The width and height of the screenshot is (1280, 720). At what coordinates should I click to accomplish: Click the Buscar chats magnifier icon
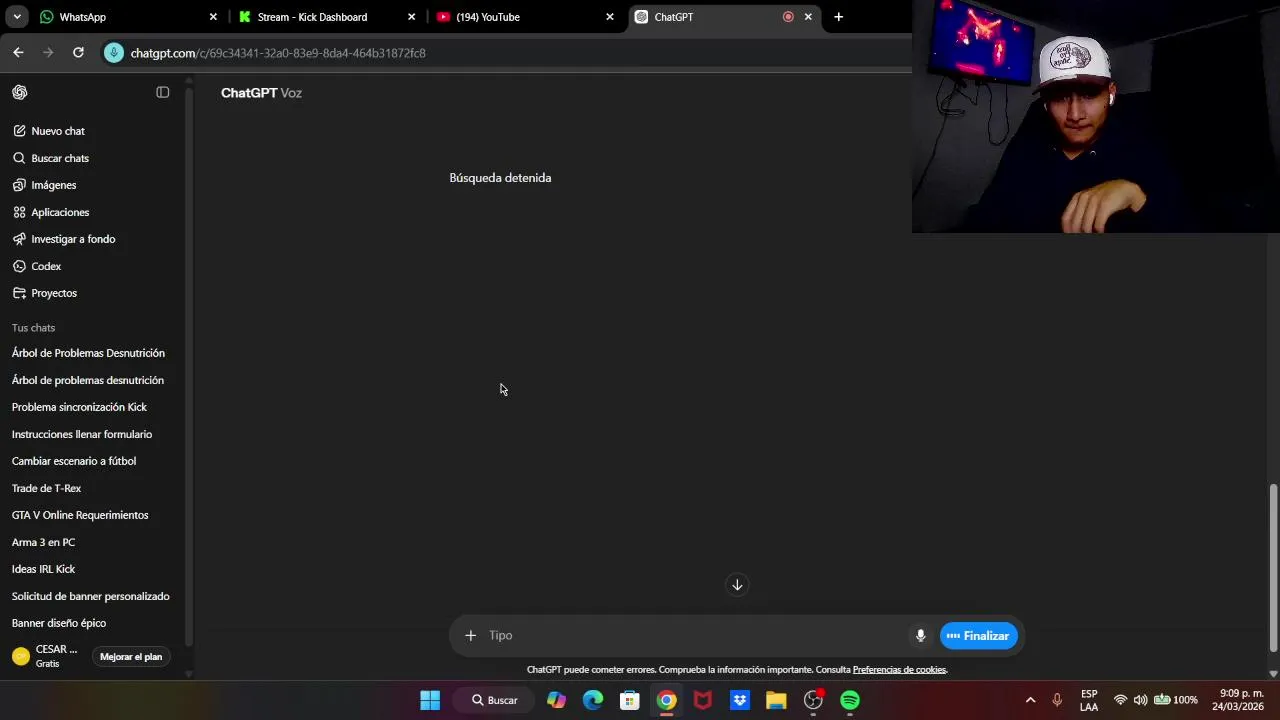pyautogui.click(x=19, y=158)
